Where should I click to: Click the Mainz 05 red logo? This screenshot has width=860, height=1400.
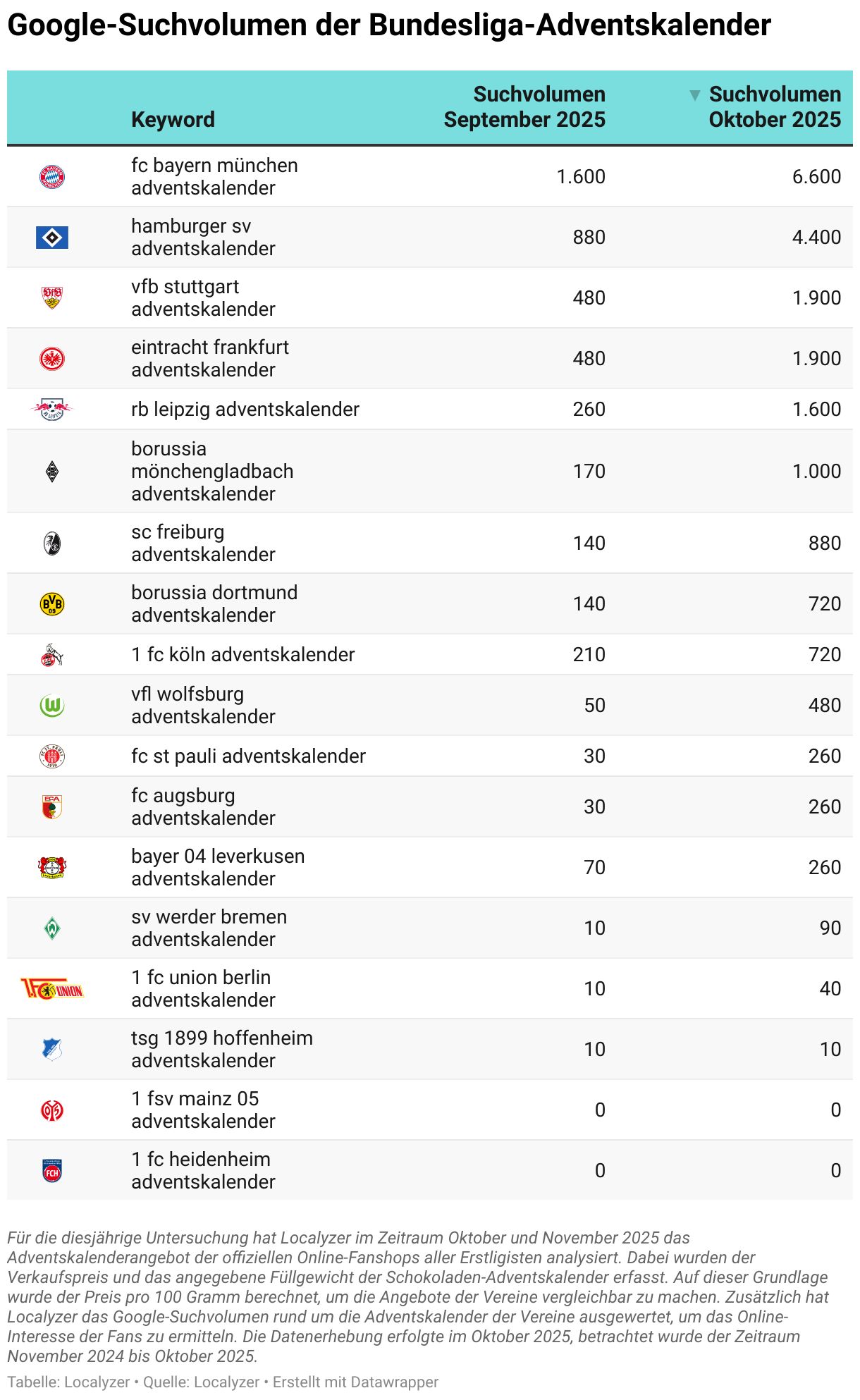(x=52, y=1110)
